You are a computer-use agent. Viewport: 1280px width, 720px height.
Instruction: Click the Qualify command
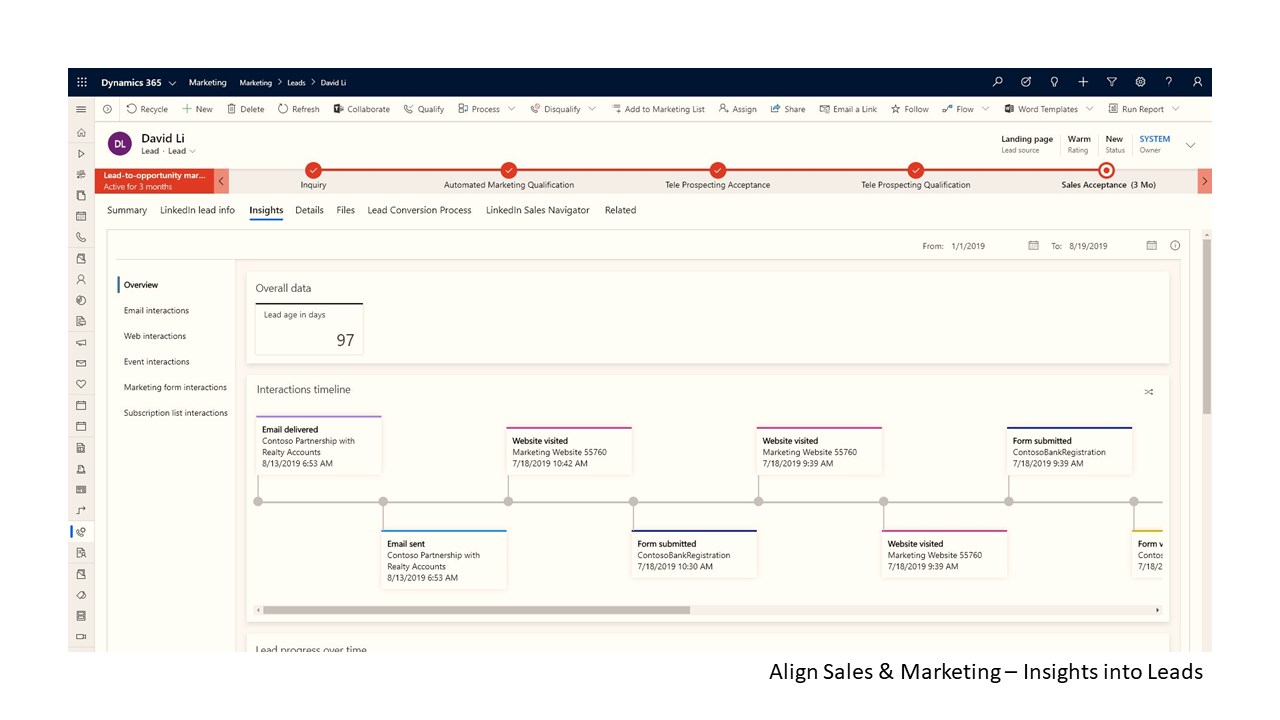(424, 109)
